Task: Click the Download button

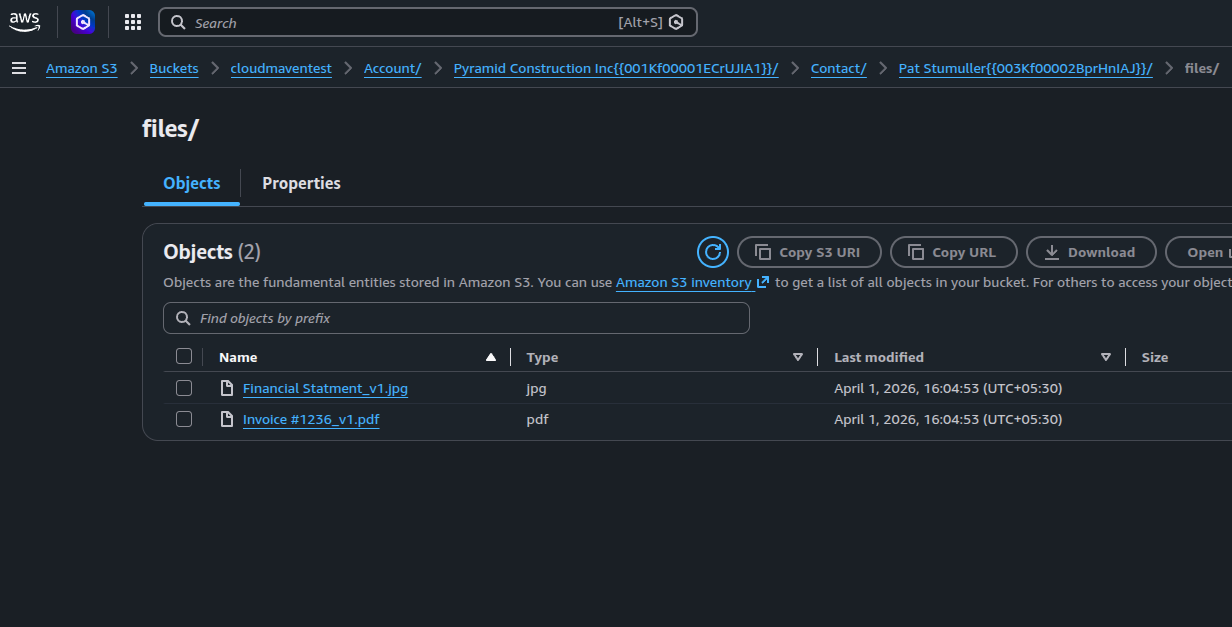Action: click(x=1091, y=252)
